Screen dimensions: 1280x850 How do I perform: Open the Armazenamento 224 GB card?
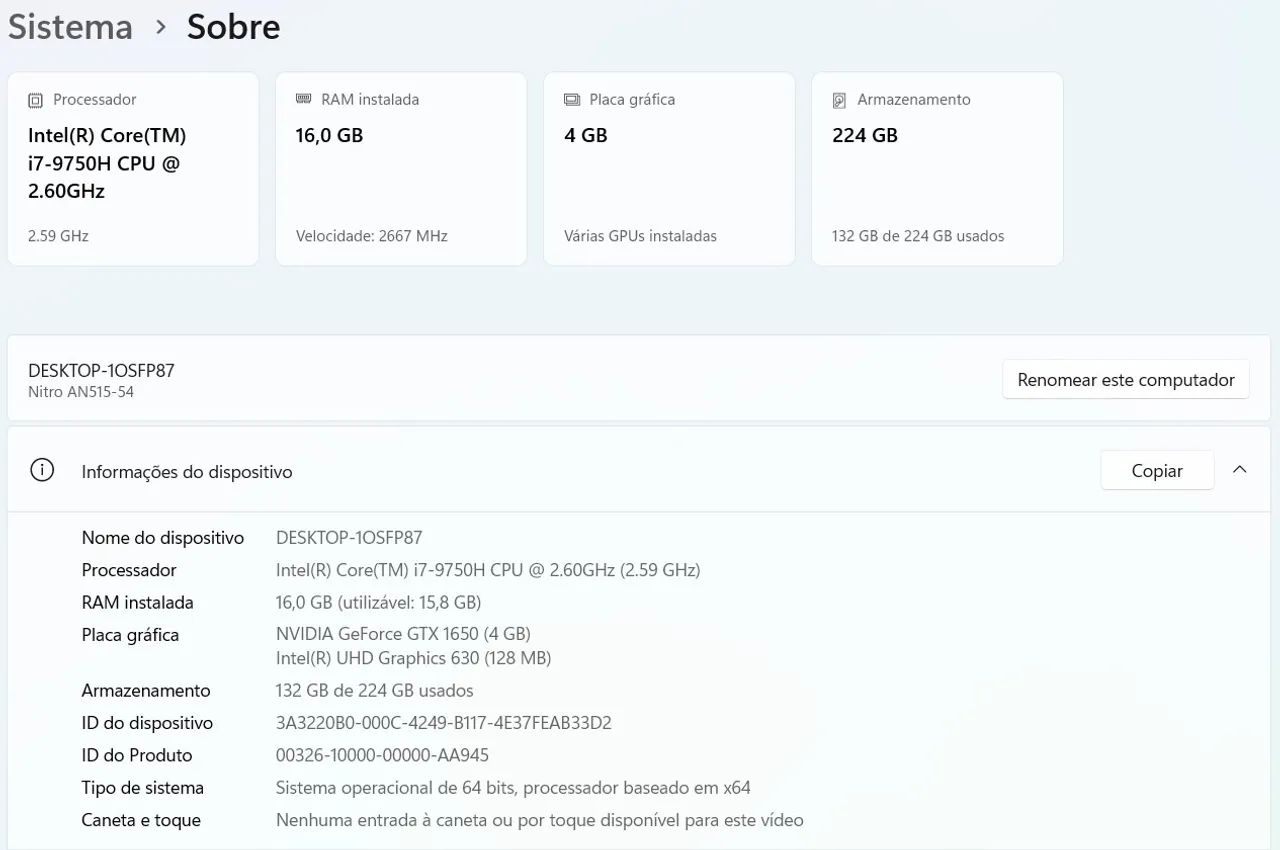click(937, 169)
